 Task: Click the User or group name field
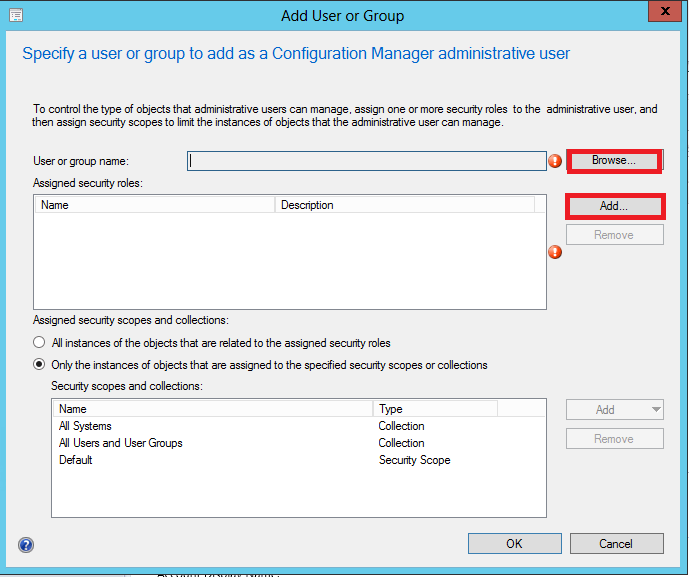coord(366,161)
